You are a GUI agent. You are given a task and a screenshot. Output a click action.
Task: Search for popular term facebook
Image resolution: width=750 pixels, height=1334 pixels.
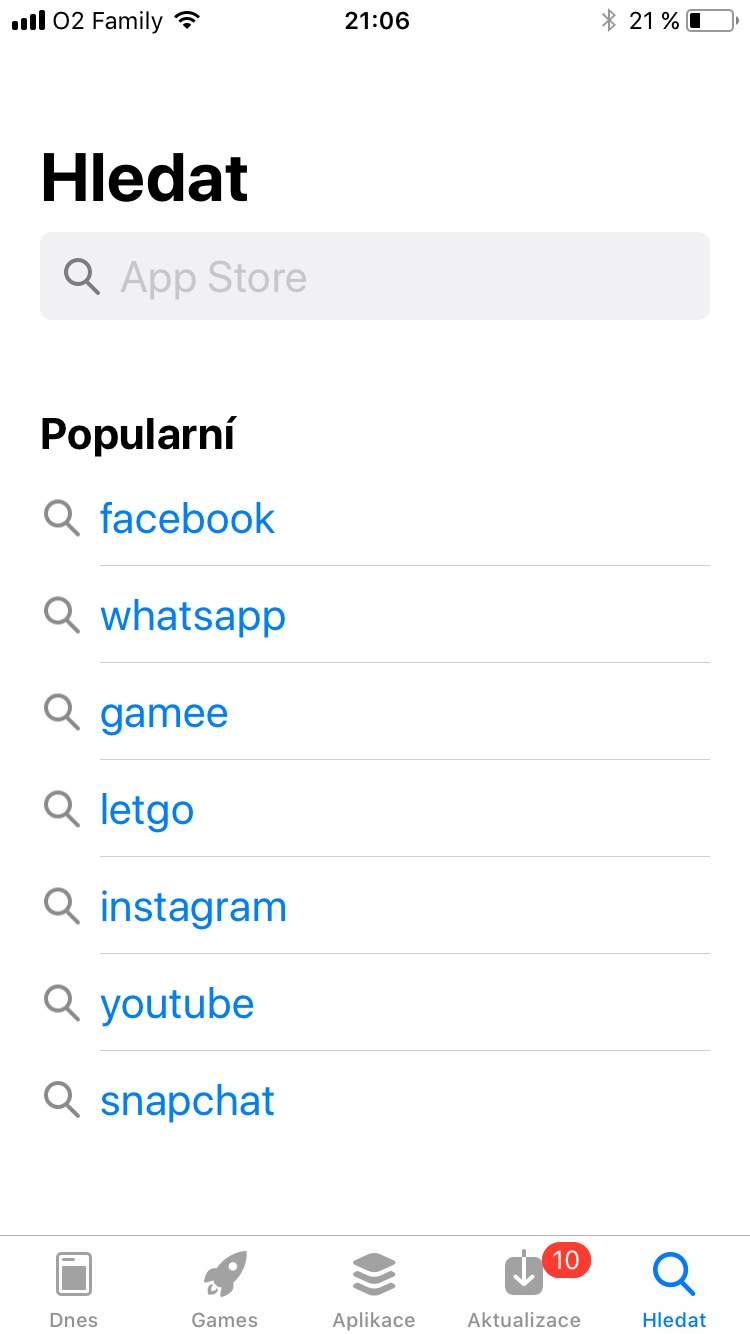pyautogui.click(x=187, y=518)
